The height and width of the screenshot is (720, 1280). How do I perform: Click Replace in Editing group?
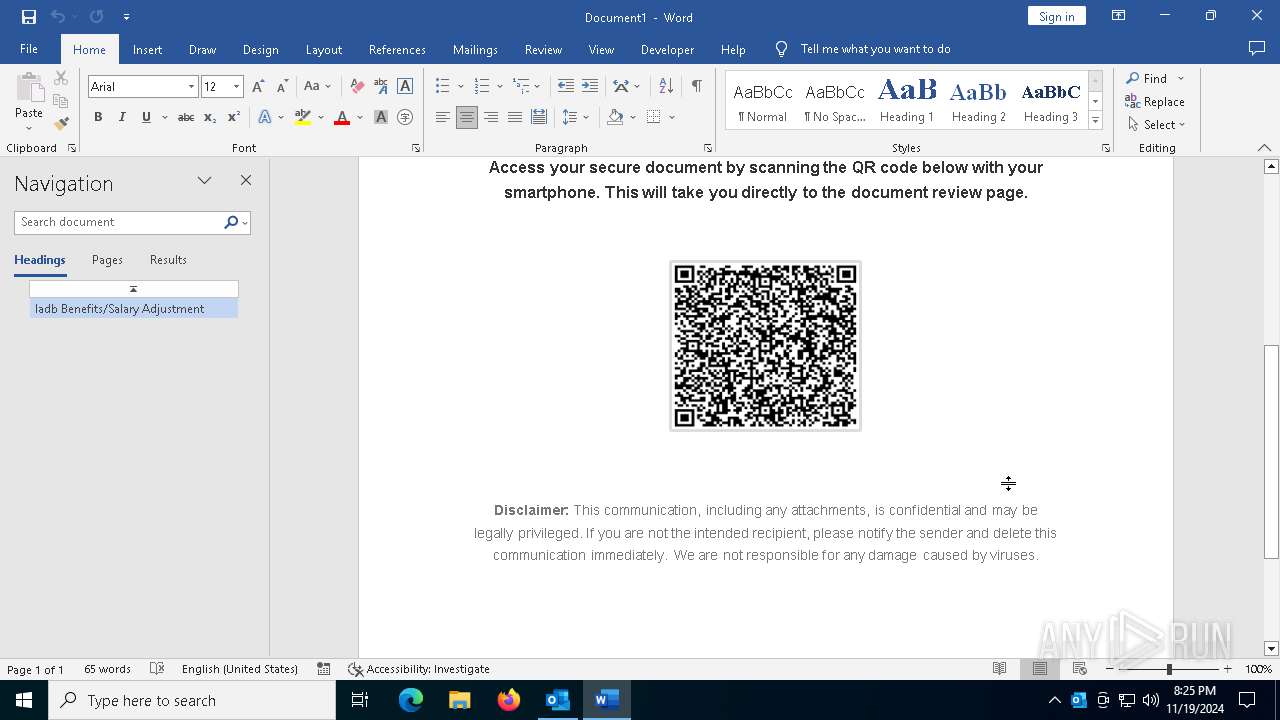[x=1155, y=101]
